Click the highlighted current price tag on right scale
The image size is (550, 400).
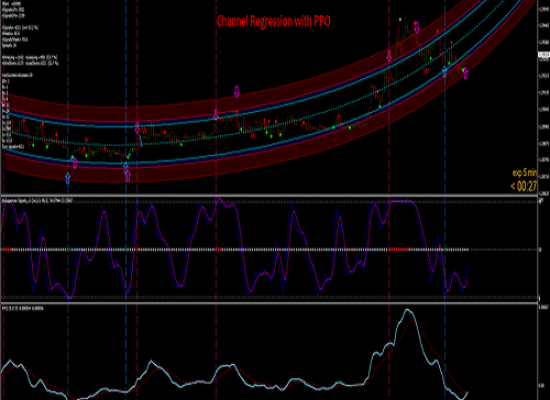click(x=544, y=55)
